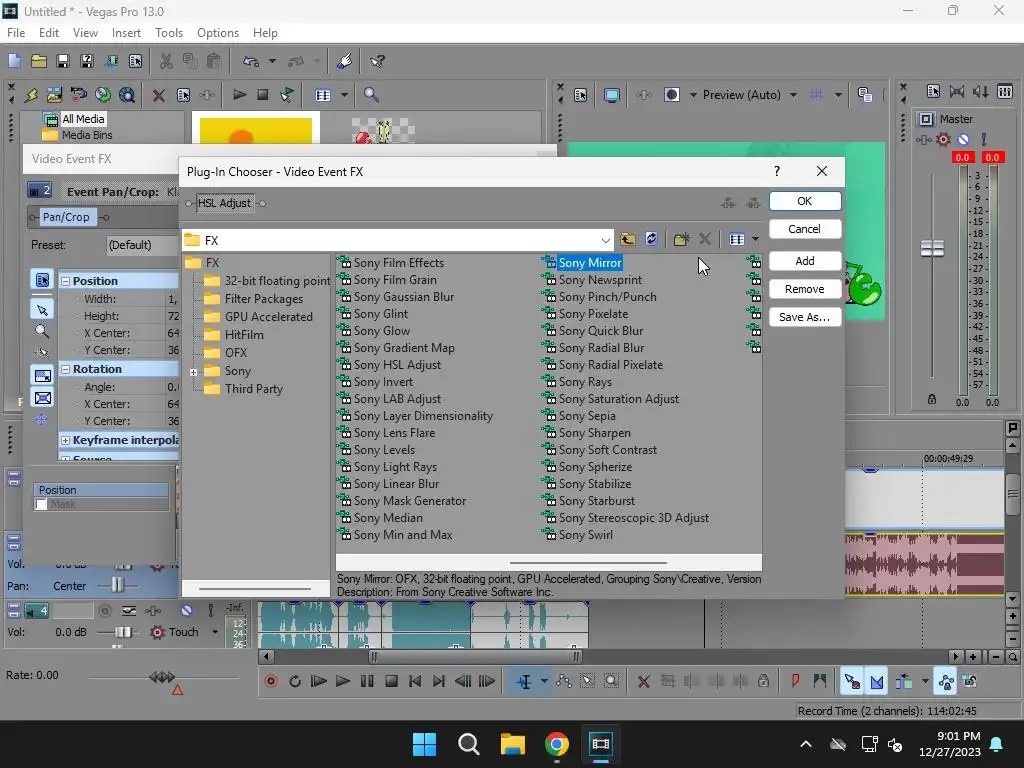Toggle Auto Ripple in bottom toolbar
Screen dimensions: 1024x768
(x=904, y=681)
